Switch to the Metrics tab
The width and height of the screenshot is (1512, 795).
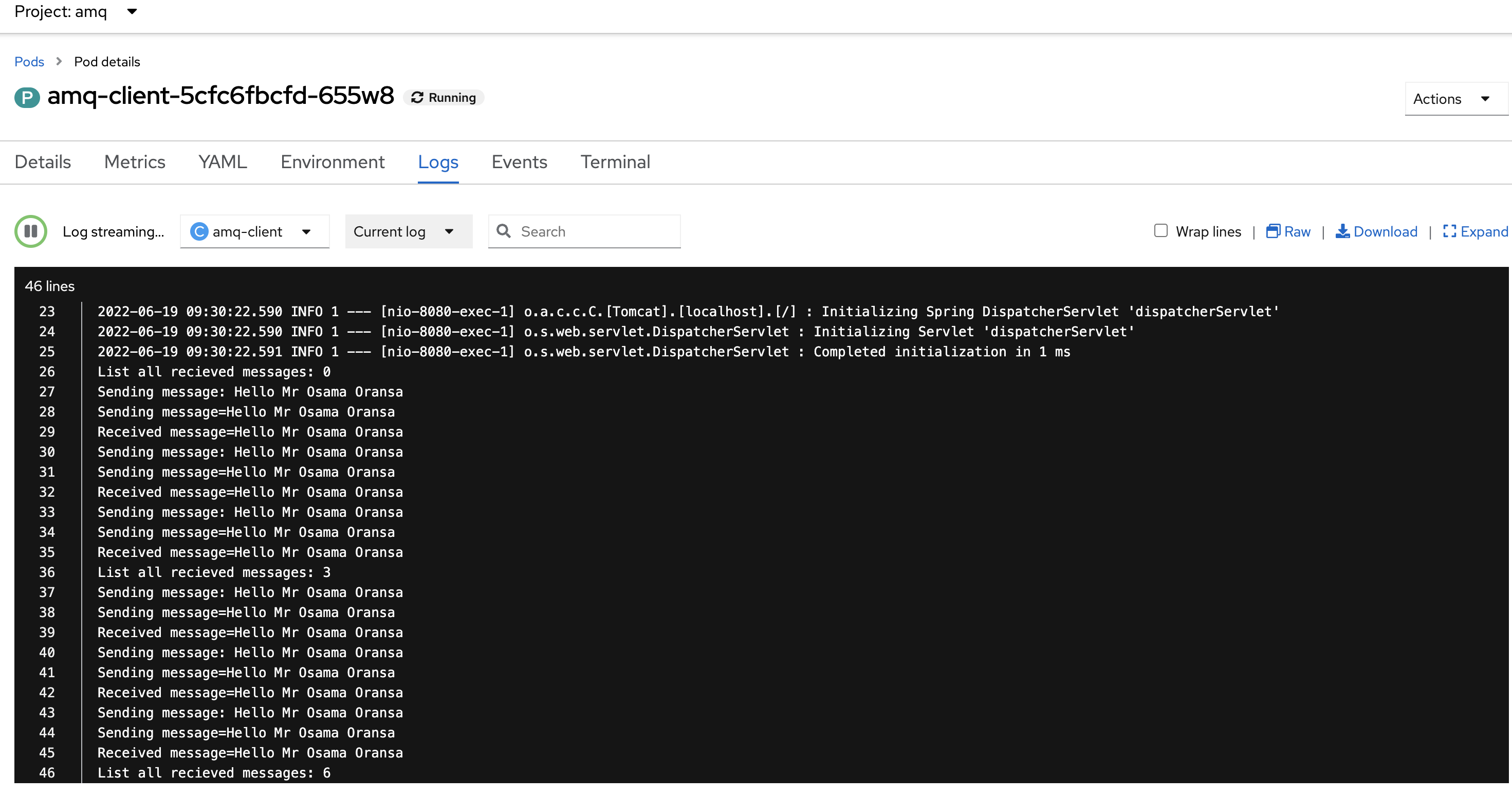click(x=135, y=162)
